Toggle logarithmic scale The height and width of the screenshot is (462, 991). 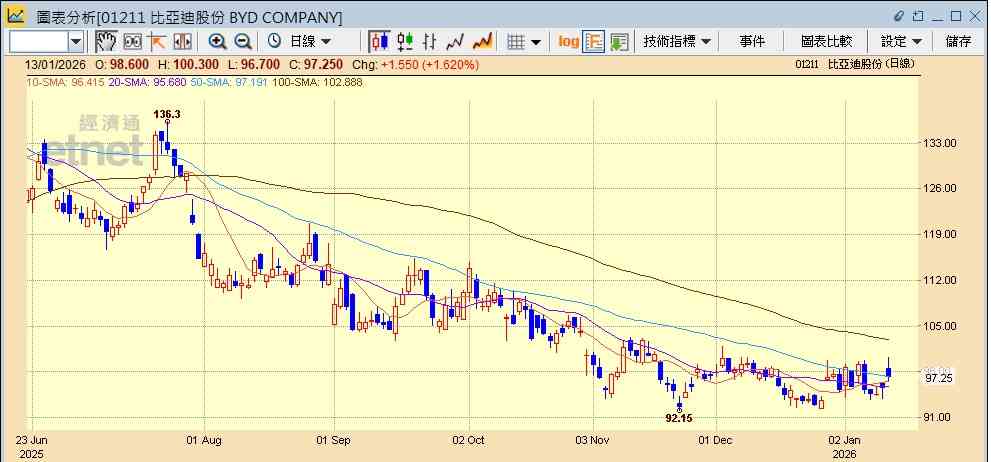click(x=569, y=42)
